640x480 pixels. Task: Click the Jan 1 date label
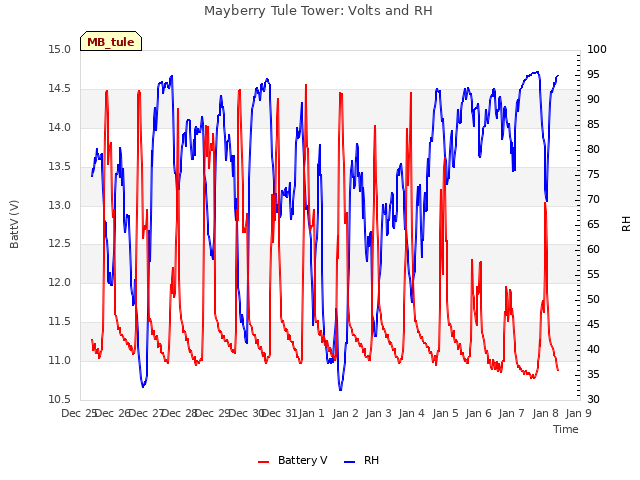click(x=311, y=413)
